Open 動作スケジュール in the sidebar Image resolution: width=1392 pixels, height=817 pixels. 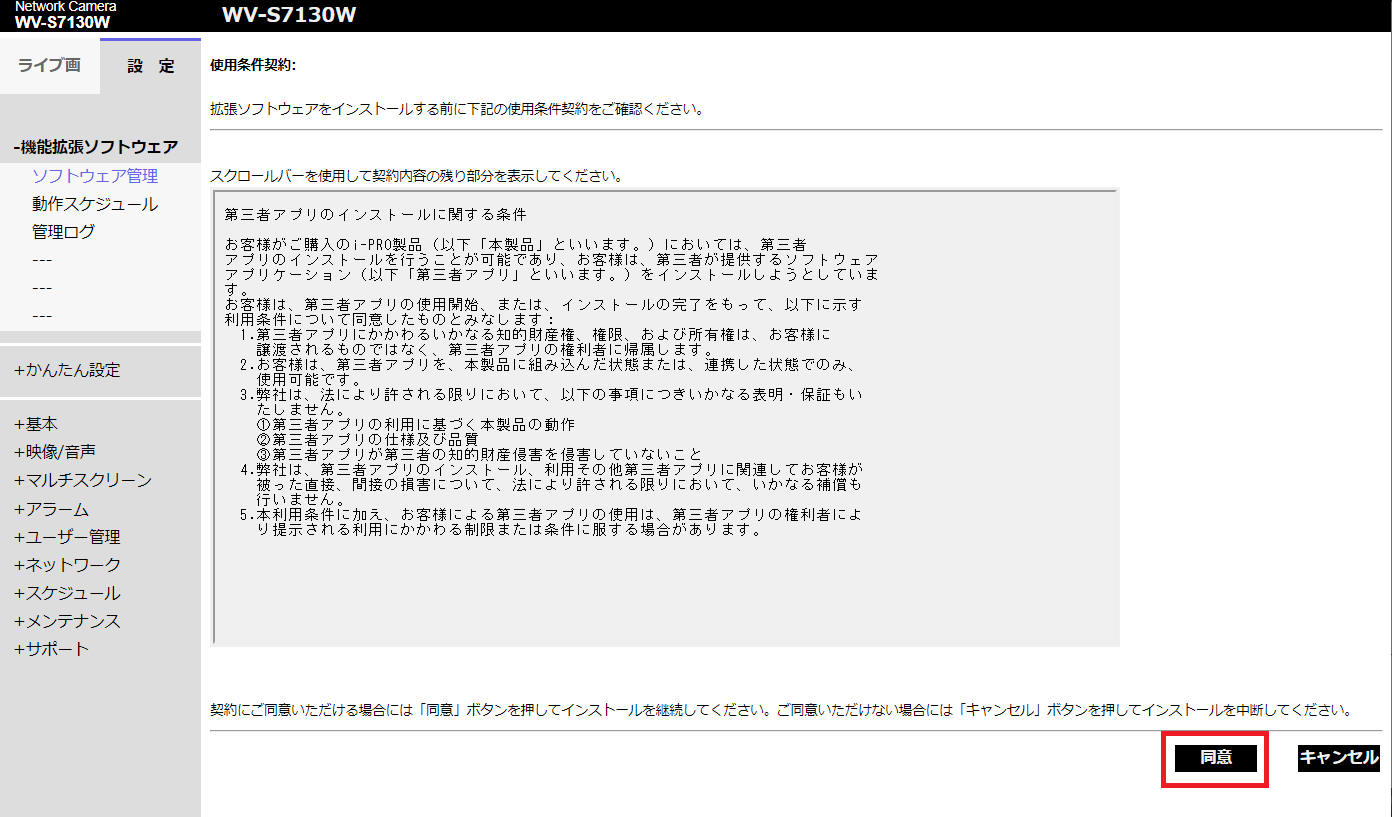[x=95, y=204]
